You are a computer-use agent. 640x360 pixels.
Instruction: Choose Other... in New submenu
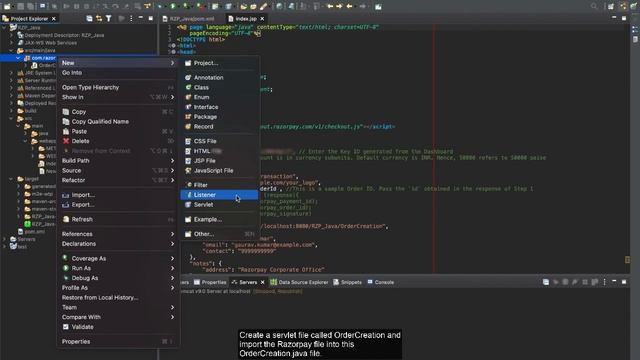[x=219, y=234]
